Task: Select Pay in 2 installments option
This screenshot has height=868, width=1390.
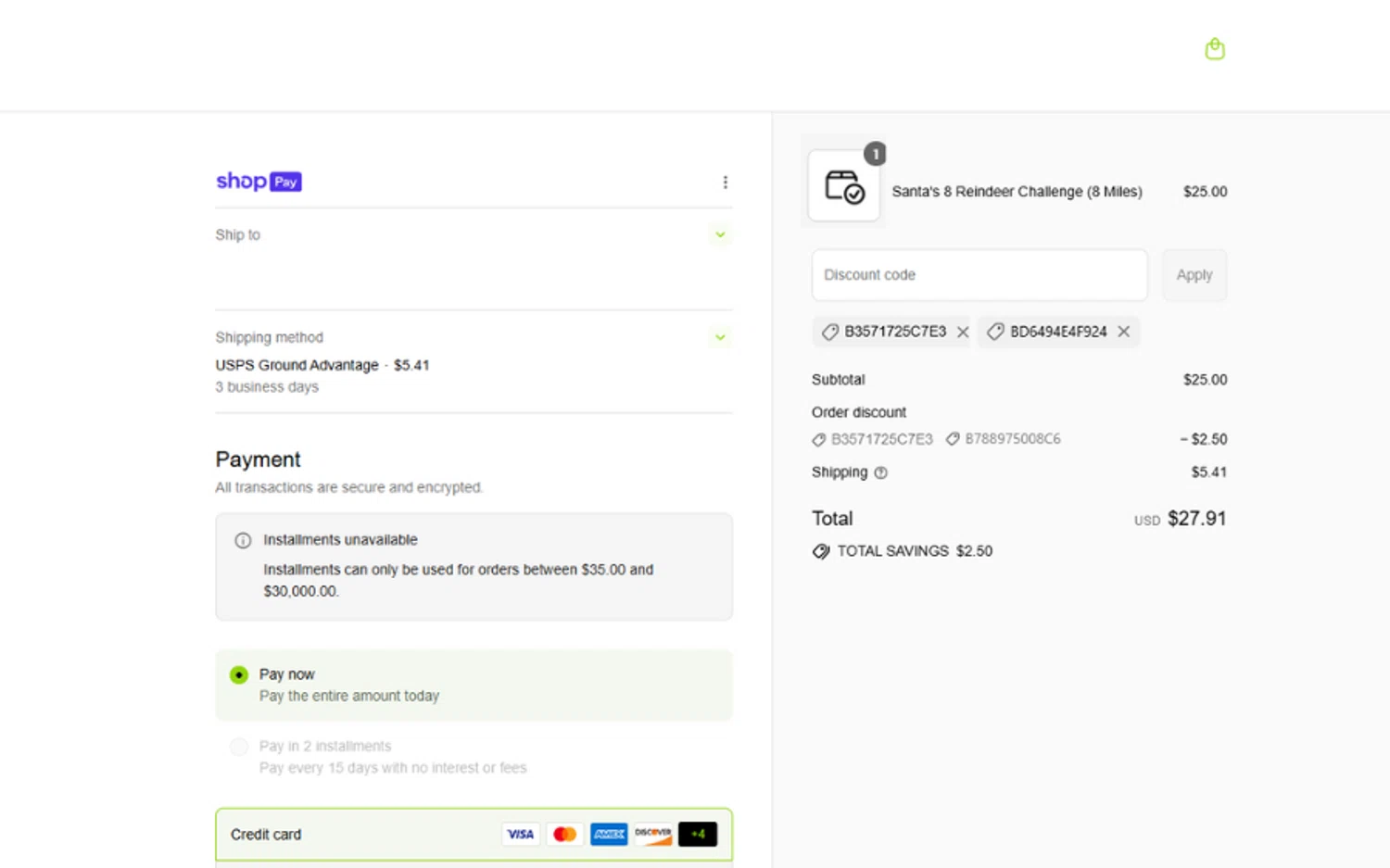Action: coord(239,747)
